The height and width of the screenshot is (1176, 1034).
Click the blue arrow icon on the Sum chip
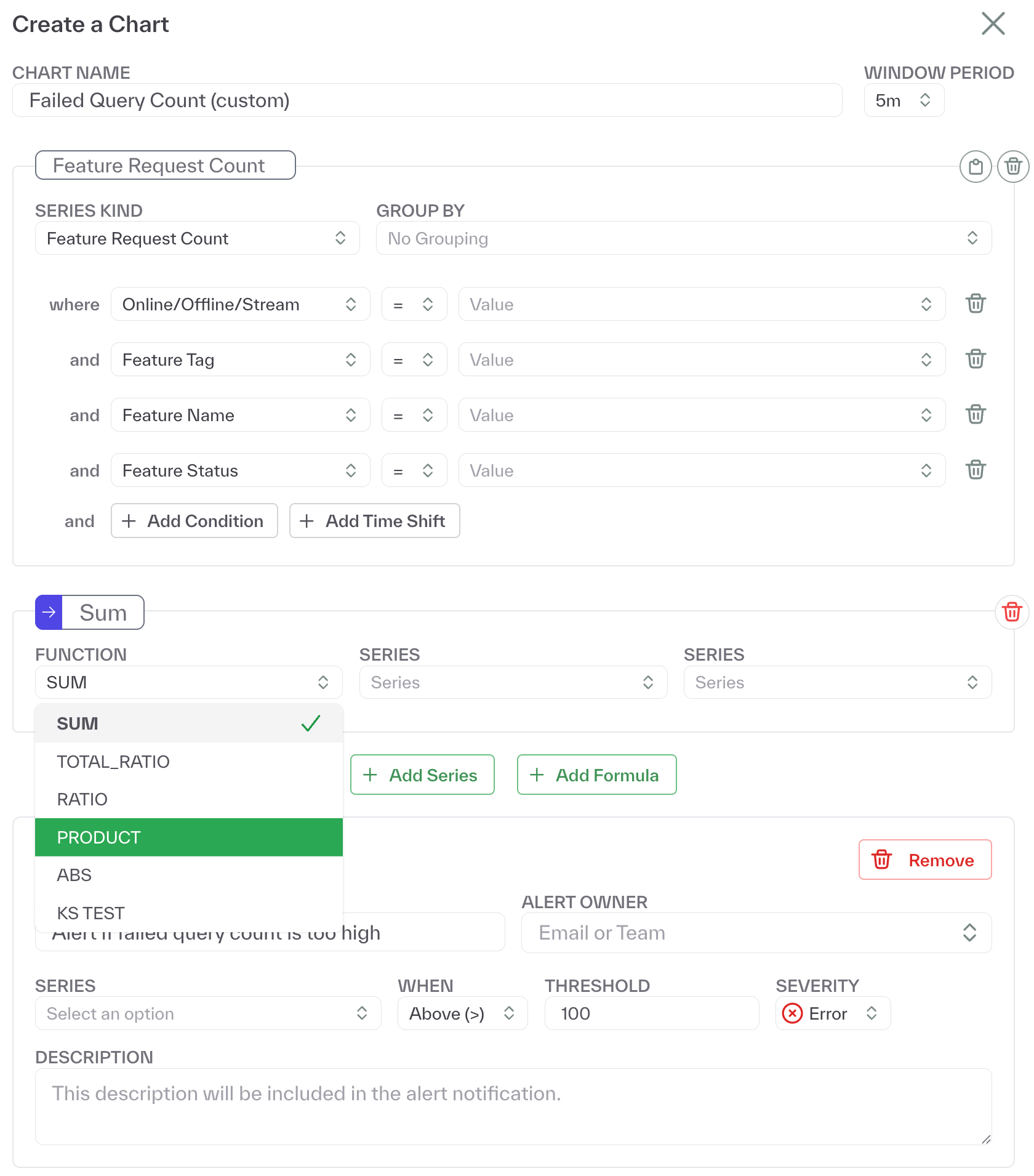48,612
